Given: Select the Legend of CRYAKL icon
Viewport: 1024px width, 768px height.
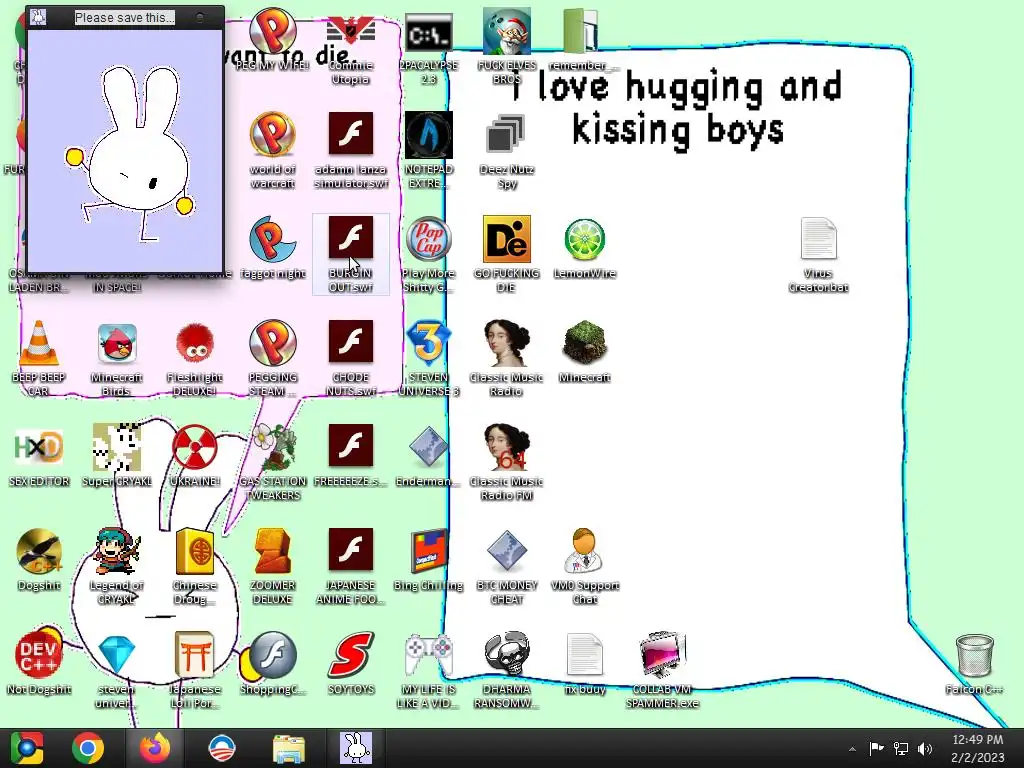Looking at the screenshot, I should [x=117, y=566].
